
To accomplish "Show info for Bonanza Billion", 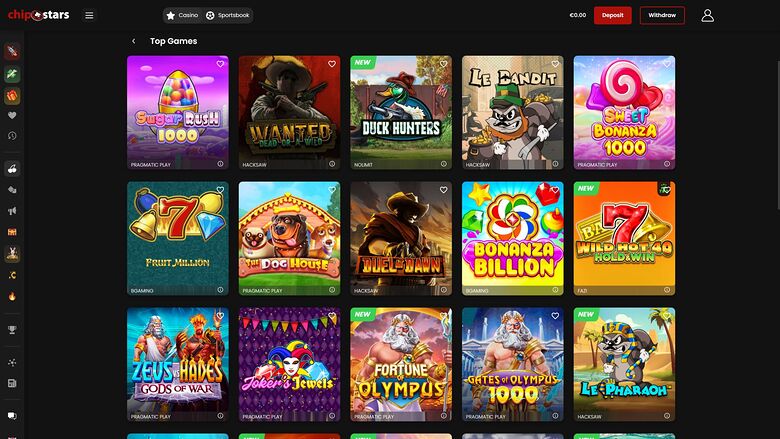I will click(555, 289).
